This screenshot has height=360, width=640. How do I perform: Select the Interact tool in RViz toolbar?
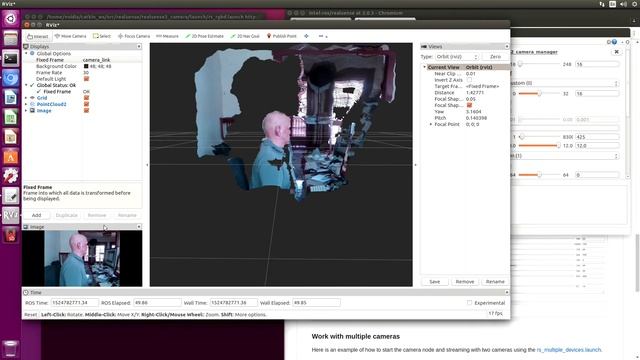(38, 36)
